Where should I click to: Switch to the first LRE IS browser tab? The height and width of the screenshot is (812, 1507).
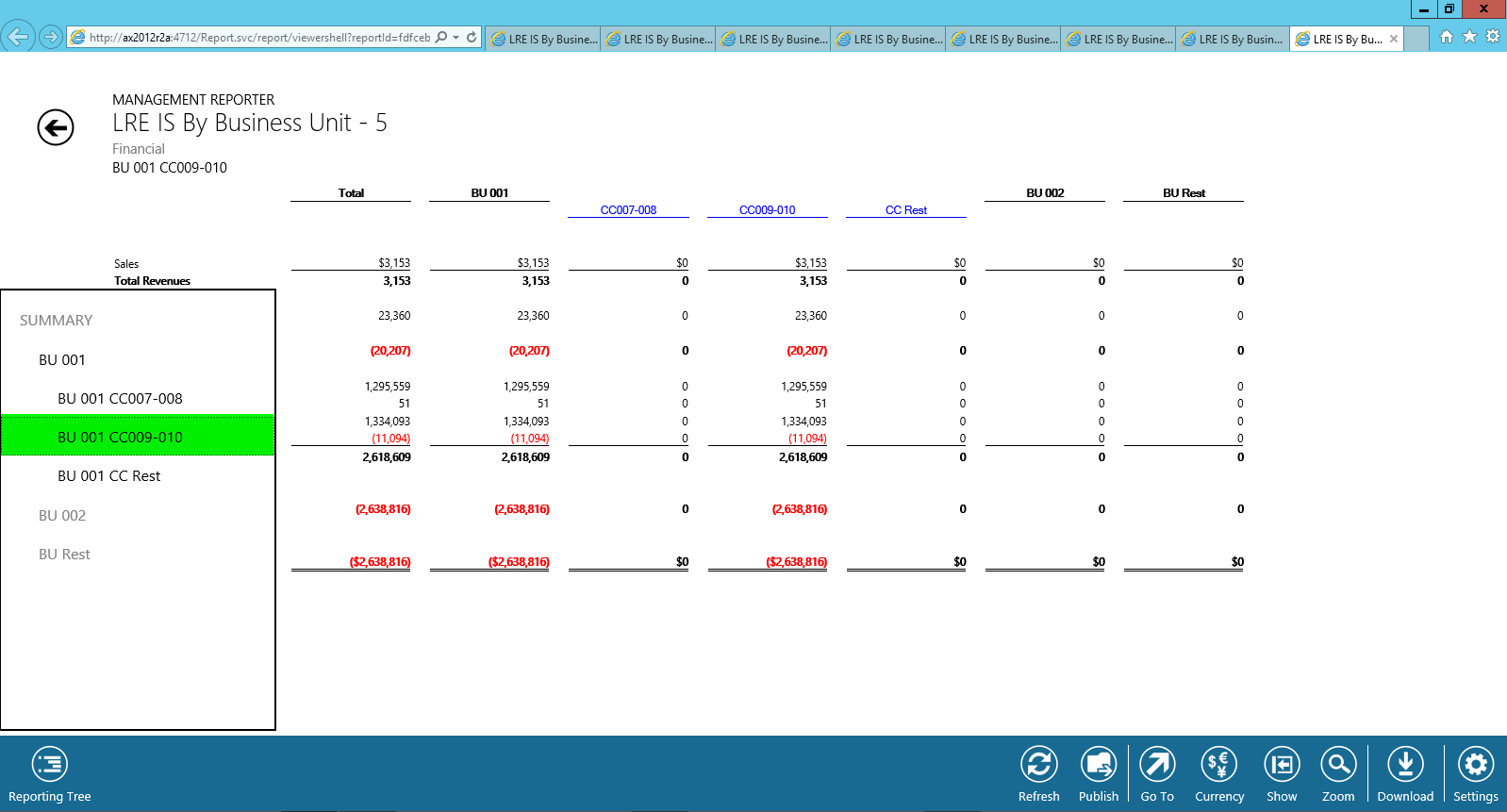point(543,39)
